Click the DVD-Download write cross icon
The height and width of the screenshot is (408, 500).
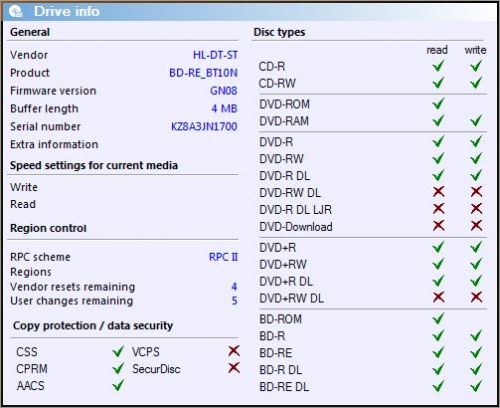pos(477,226)
